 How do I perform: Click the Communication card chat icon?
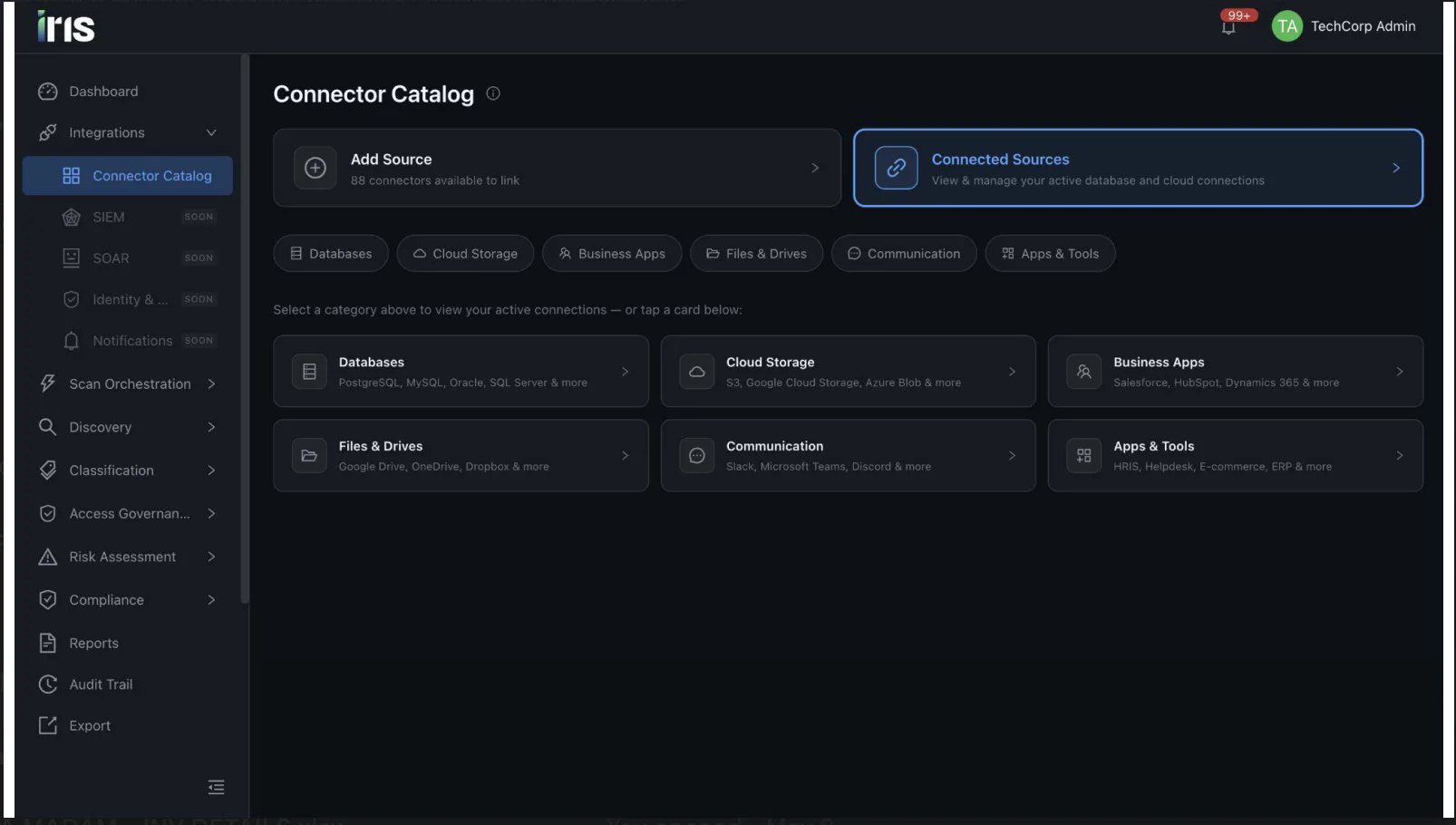697,455
